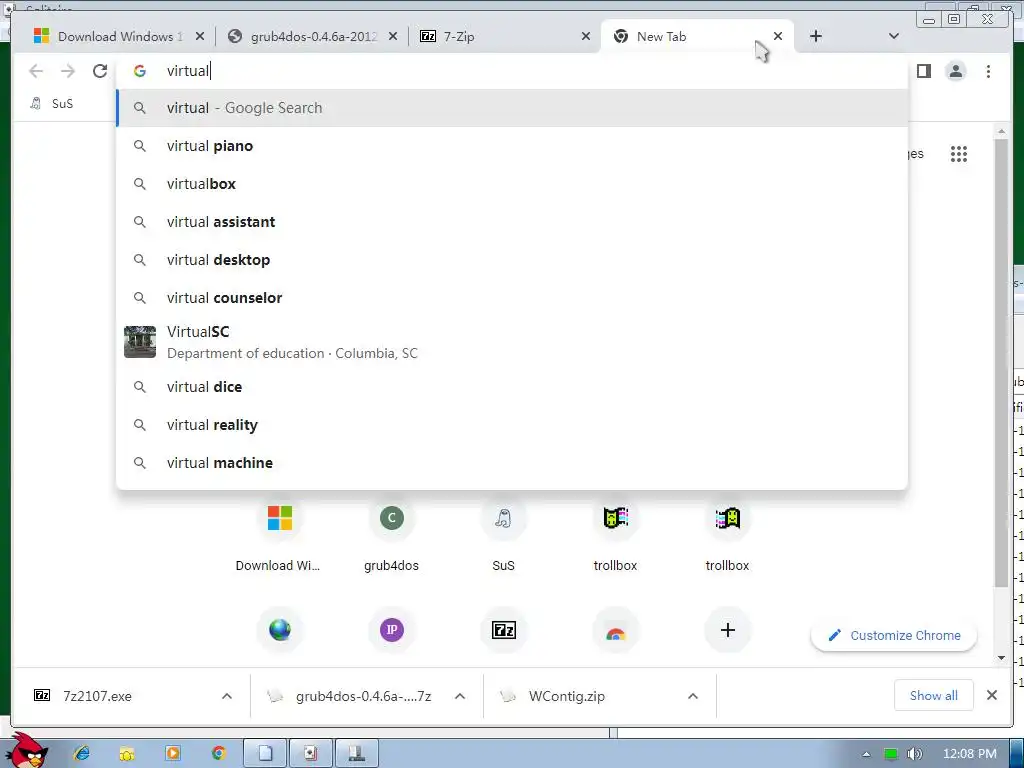Screen dimensions: 1024x768
Task: Close the 7-Zip tab
Action: pos(586,37)
